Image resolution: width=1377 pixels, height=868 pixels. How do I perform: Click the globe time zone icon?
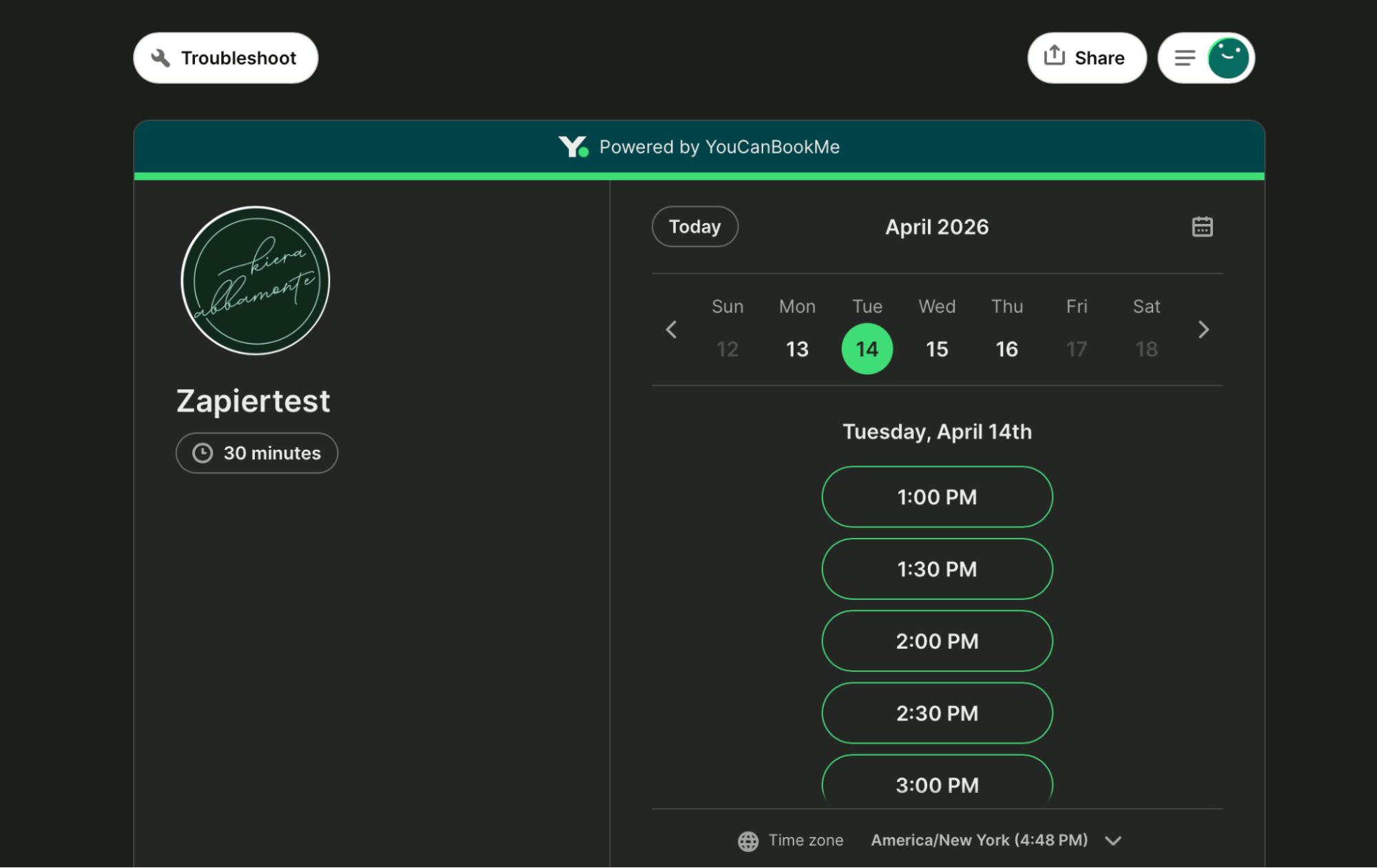pyautogui.click(x=748, y=840)
